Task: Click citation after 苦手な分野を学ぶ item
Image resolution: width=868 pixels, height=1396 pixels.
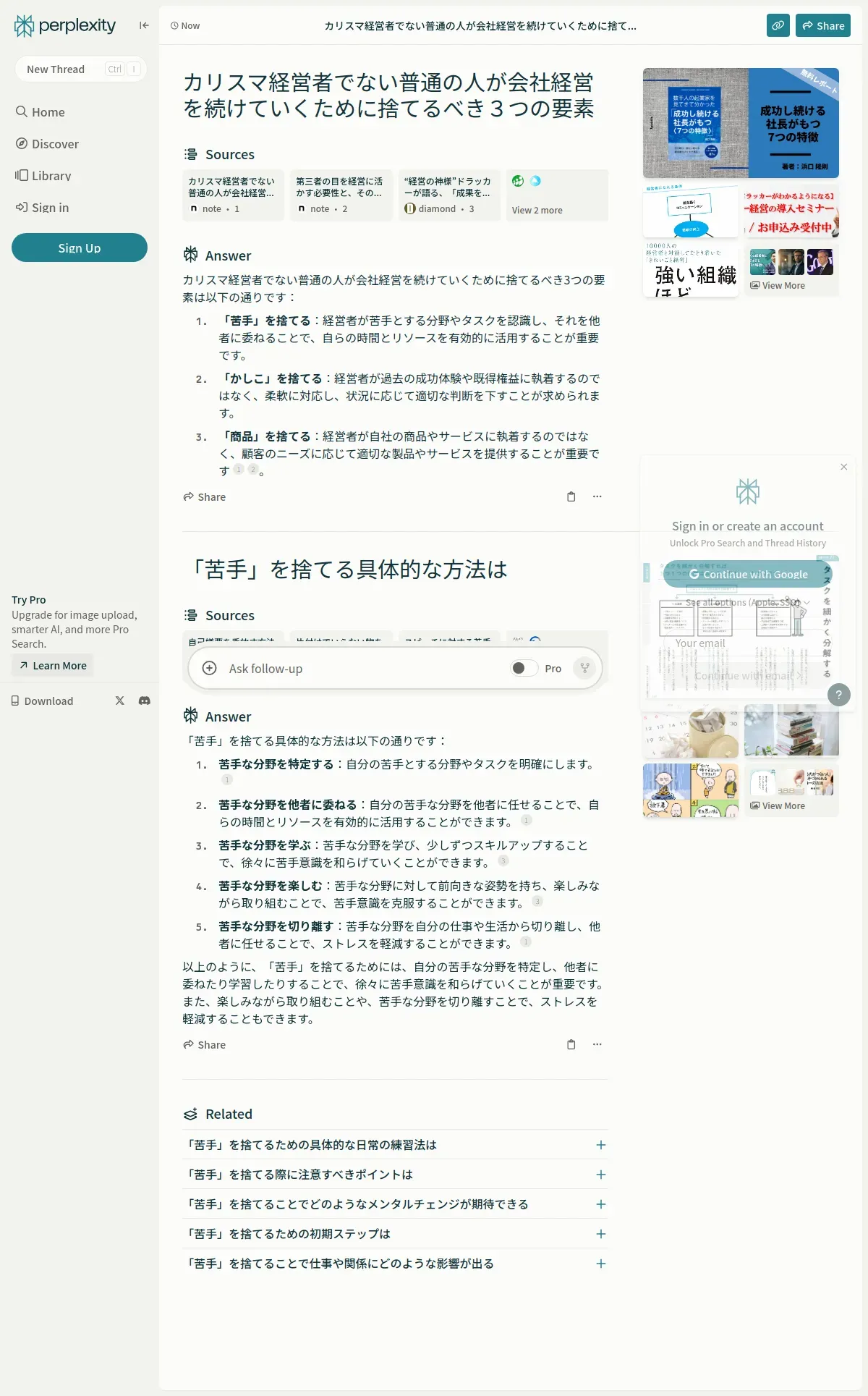Action: [503, 860]
